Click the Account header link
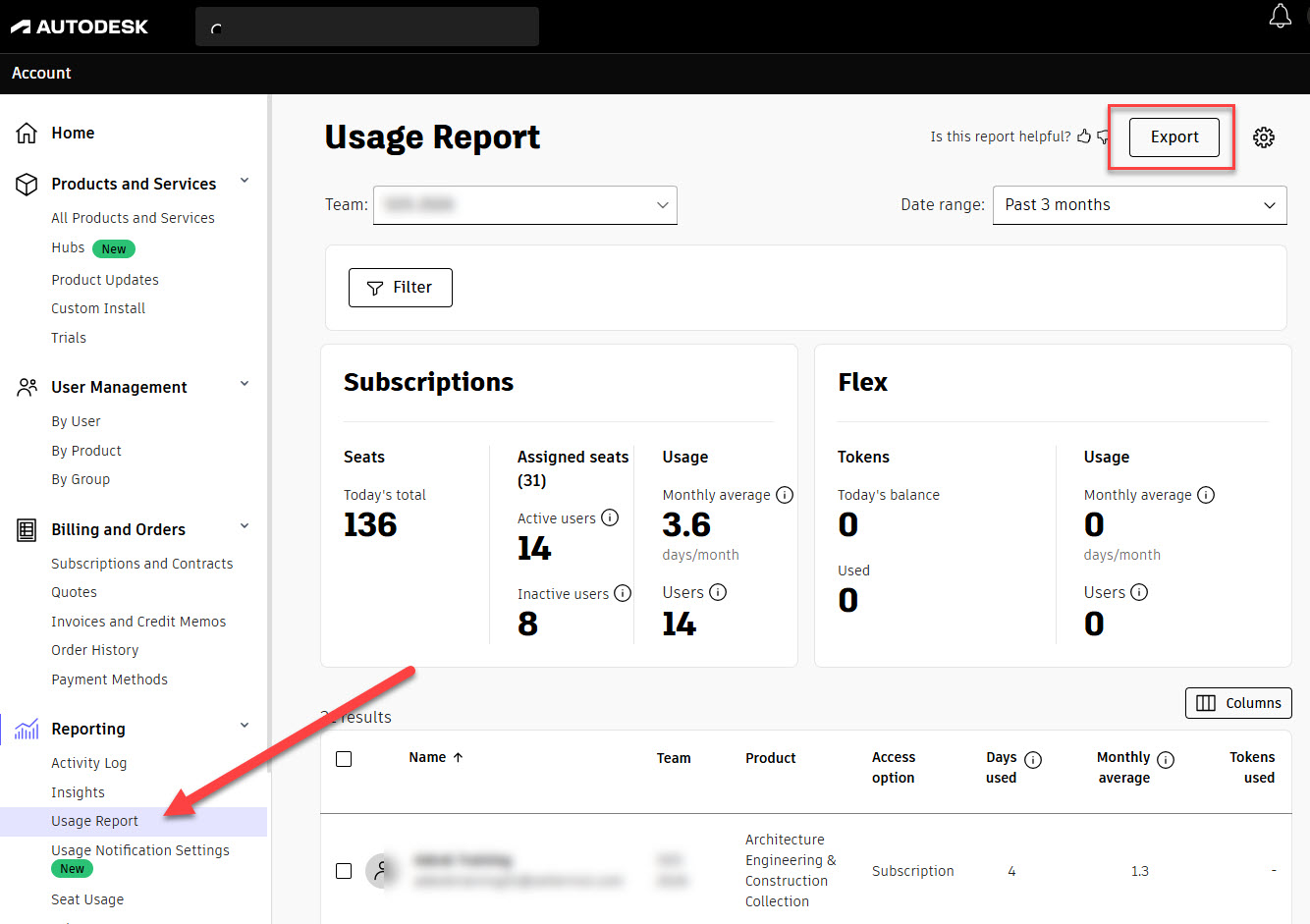1310x924 pixels. click(41, 73)
